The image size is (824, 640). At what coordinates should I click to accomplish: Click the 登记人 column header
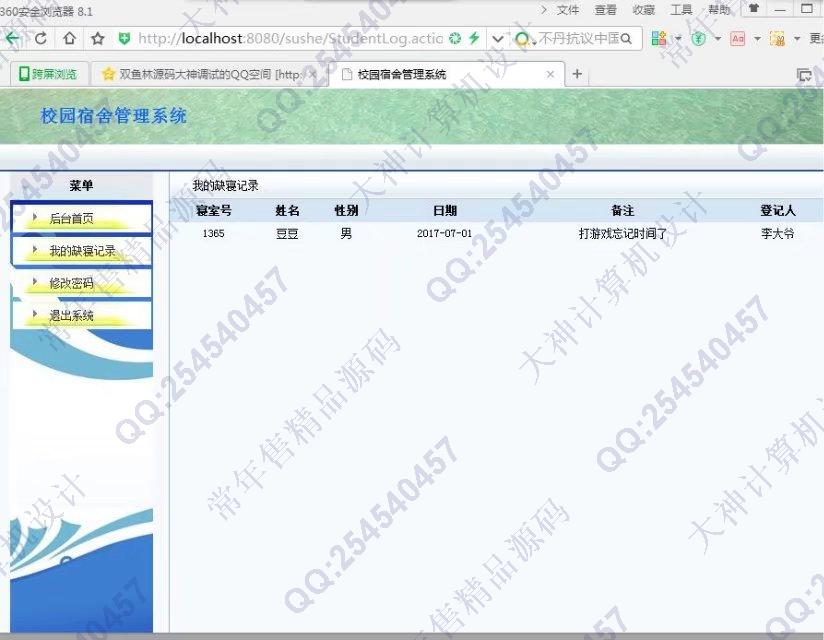778,211
